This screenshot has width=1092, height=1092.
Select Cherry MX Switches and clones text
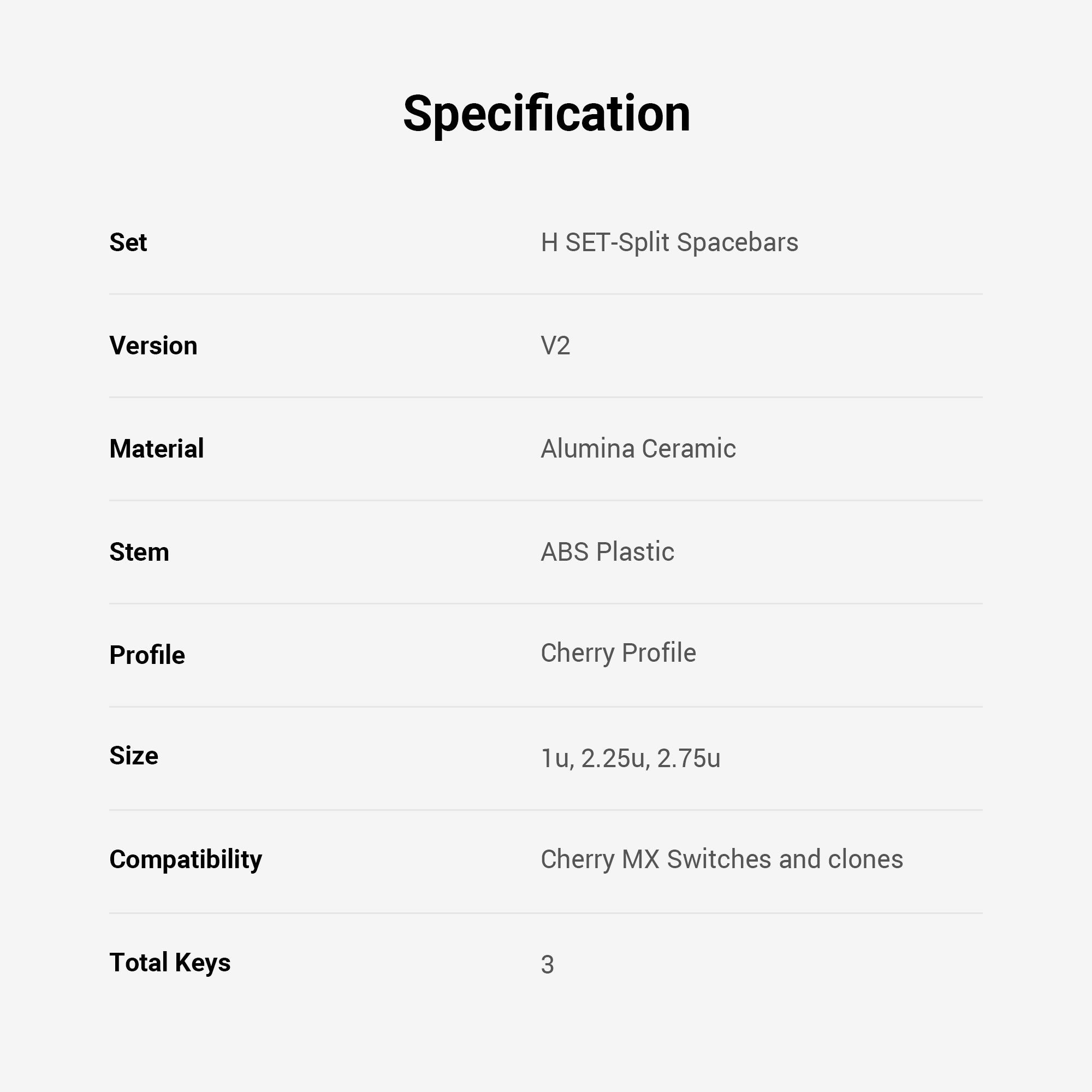point(722,859)
